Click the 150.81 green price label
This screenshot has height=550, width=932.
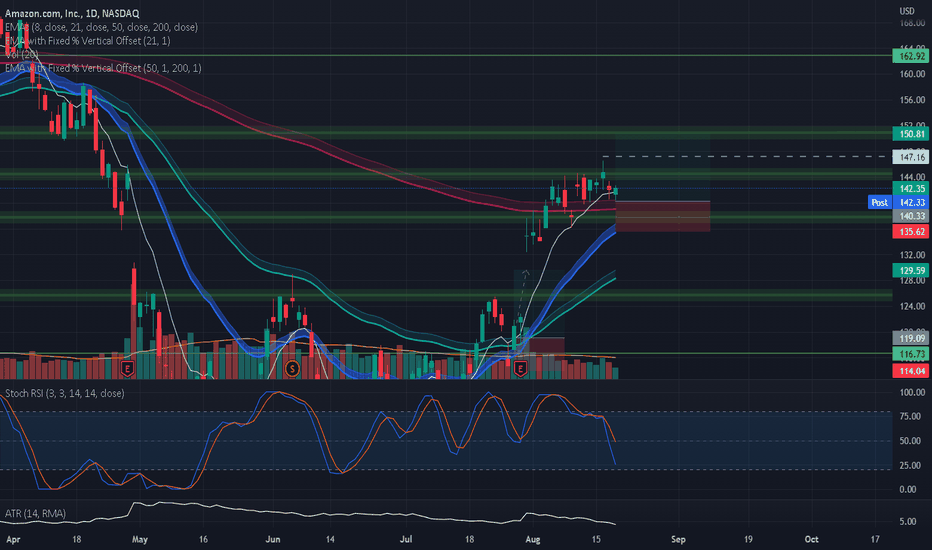(x=912, y=134)
